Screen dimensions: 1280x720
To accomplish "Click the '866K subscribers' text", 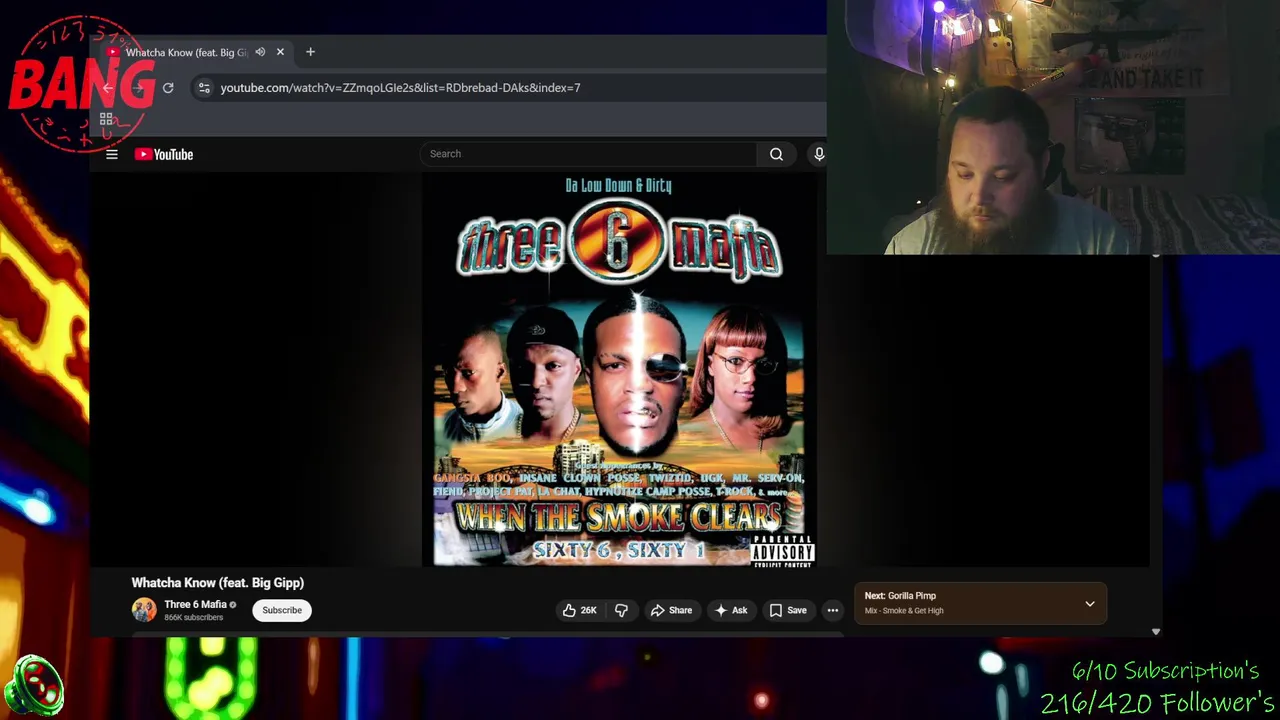I will [x=194, y=618].
